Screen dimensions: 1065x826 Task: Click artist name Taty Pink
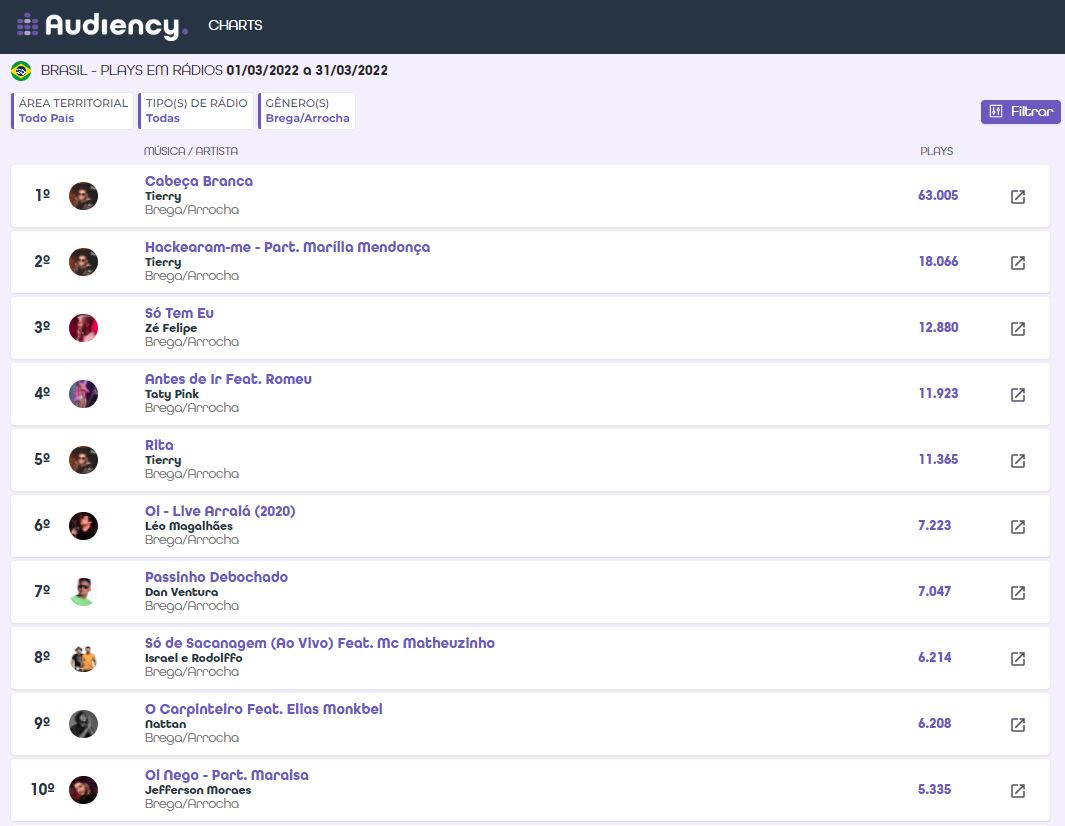point(172,394)
